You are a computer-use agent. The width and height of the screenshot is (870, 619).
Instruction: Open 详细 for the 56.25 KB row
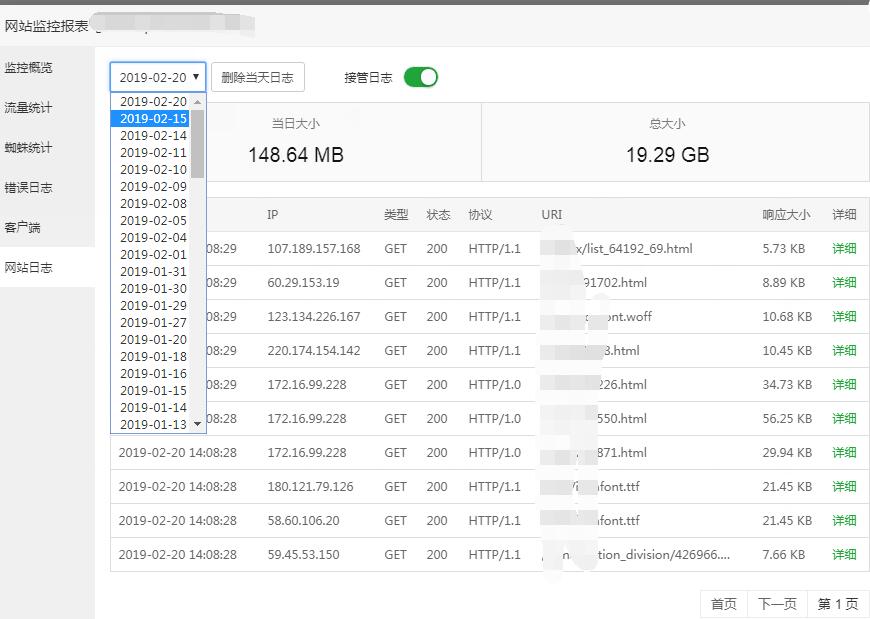pyautogui.click(x=844, y=418)
